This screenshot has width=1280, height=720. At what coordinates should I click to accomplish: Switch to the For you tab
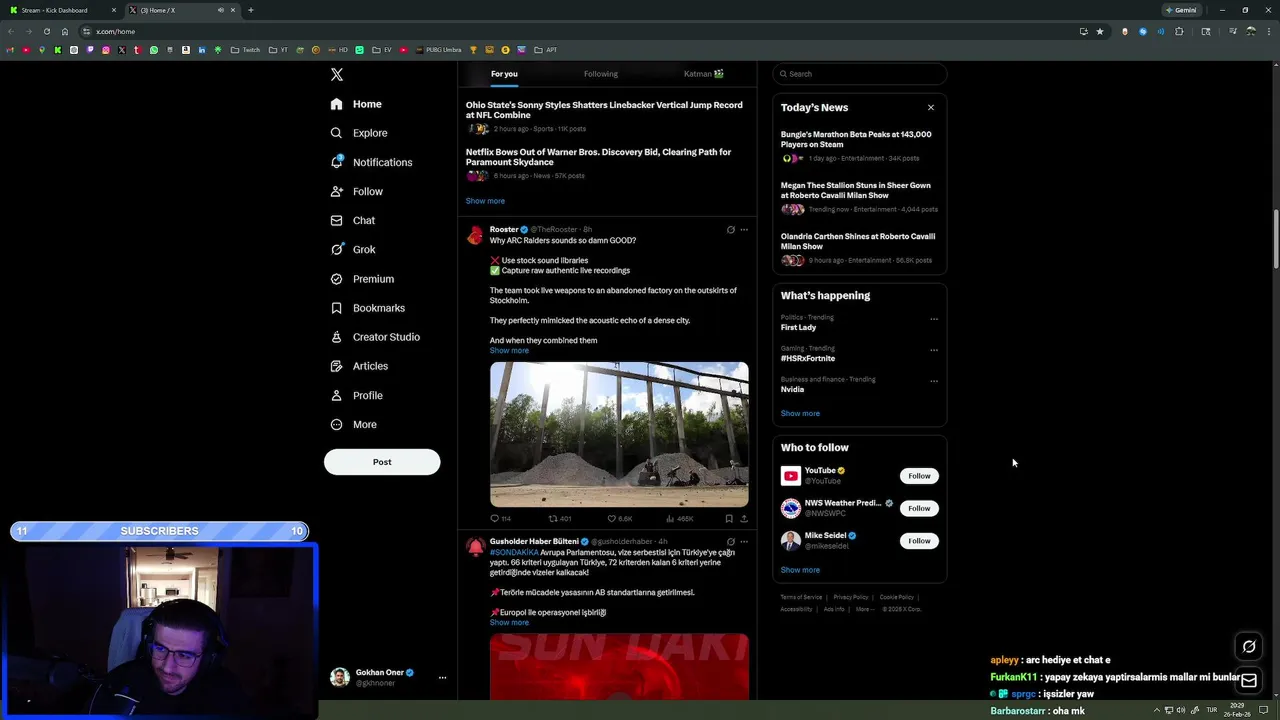coord(504,74)
